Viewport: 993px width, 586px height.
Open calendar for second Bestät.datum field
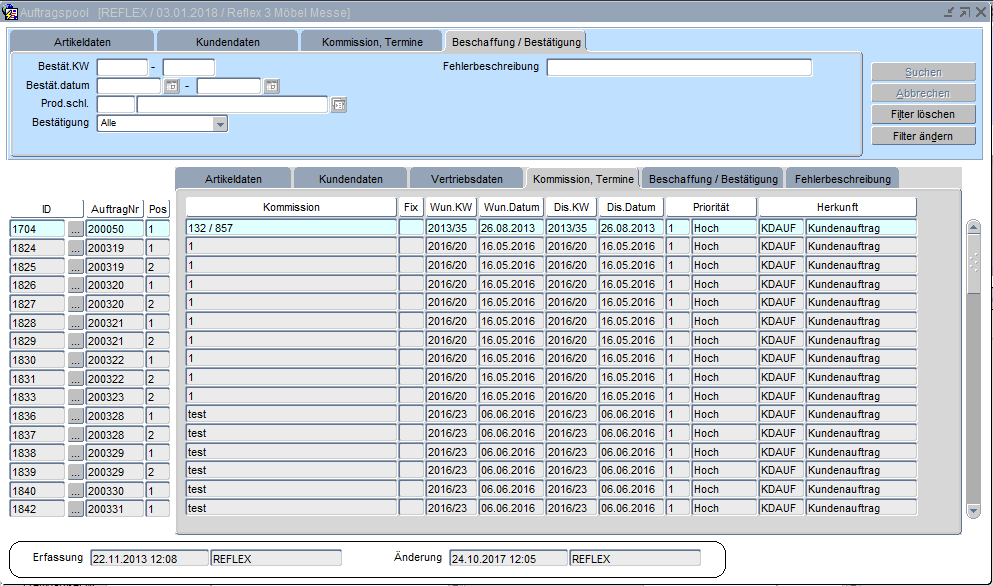tap(272, 86)
